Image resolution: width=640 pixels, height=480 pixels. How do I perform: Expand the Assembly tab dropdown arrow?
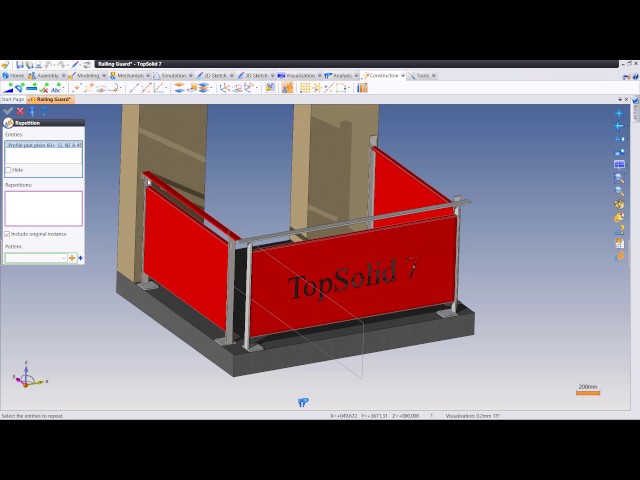63,76
